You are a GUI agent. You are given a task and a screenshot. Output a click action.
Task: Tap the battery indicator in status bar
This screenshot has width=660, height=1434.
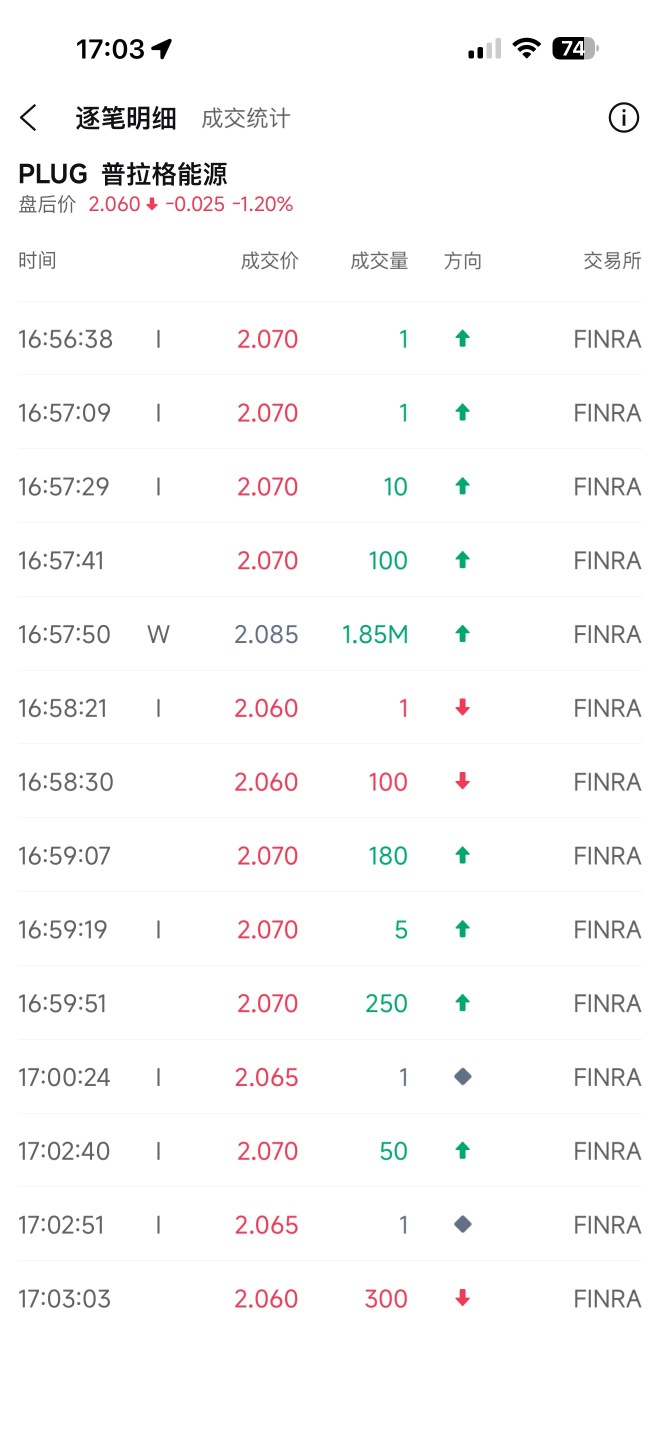574,49
